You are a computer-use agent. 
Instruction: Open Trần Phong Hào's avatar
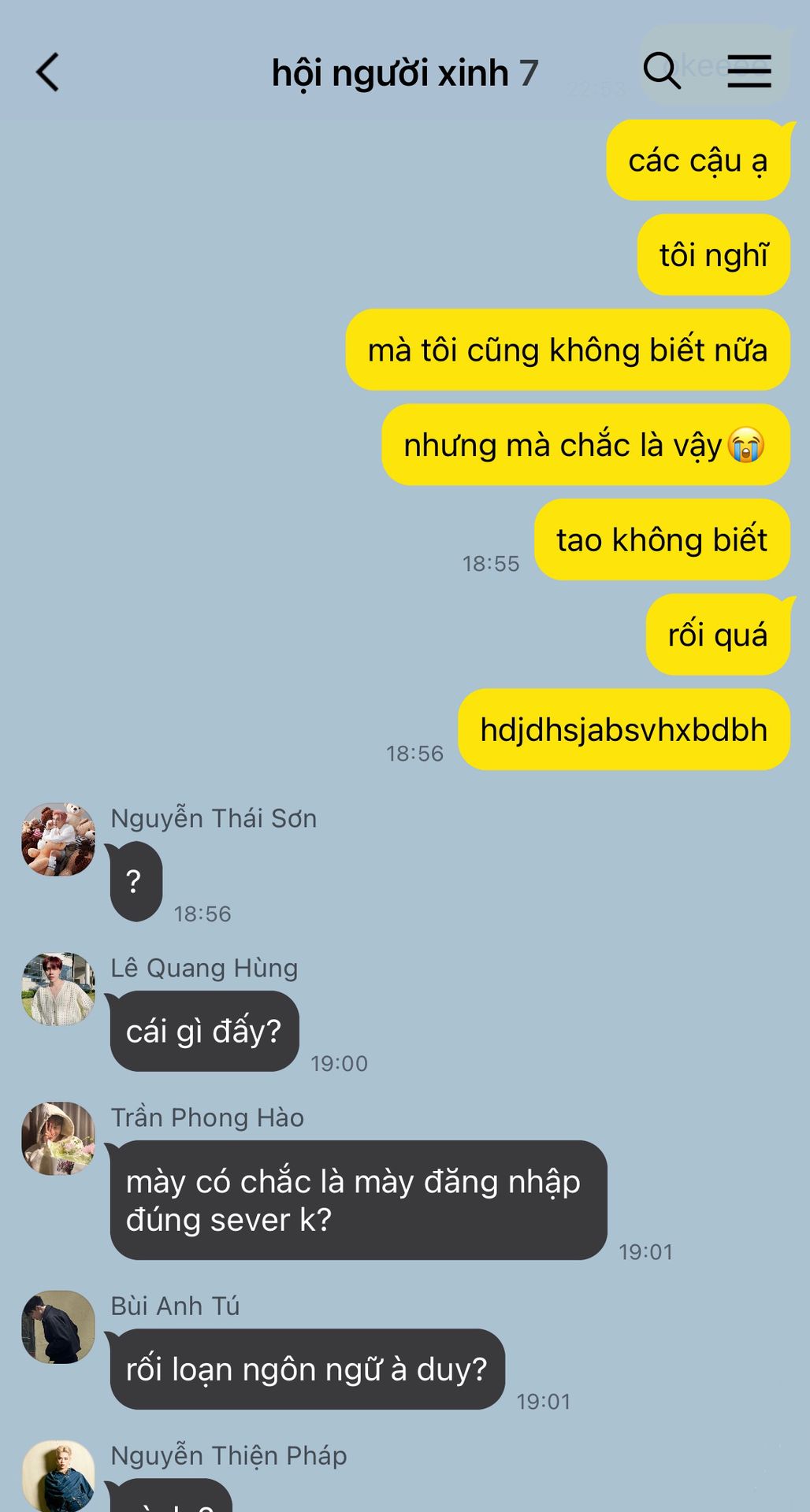point(58,1139)
